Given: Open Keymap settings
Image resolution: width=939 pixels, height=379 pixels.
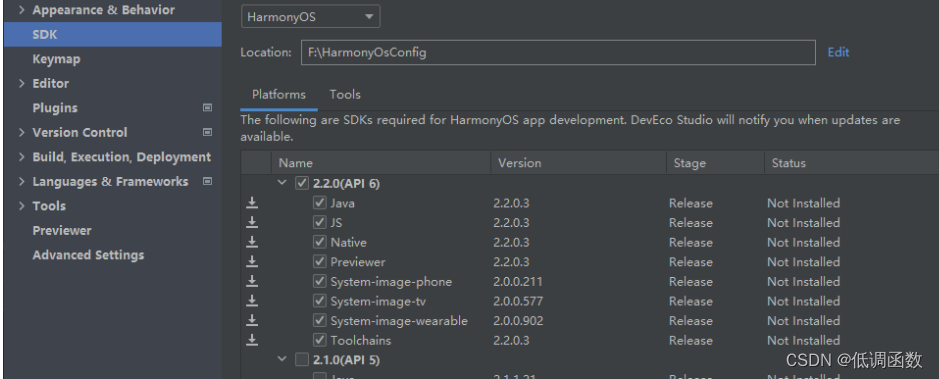Looking at the screenshot, I should [x=56, y=59].
